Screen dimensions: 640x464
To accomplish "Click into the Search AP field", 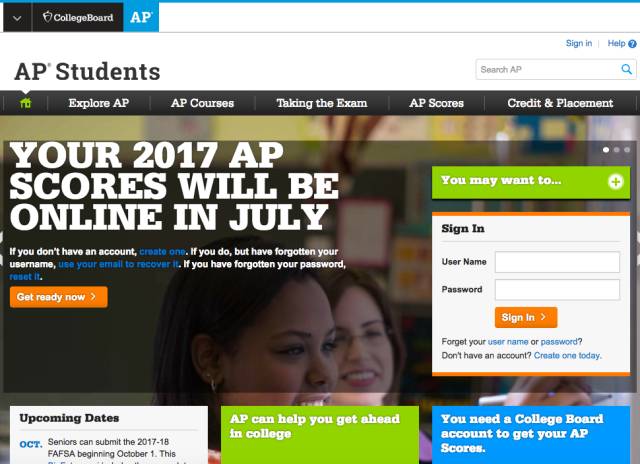I will coord(548,69).
